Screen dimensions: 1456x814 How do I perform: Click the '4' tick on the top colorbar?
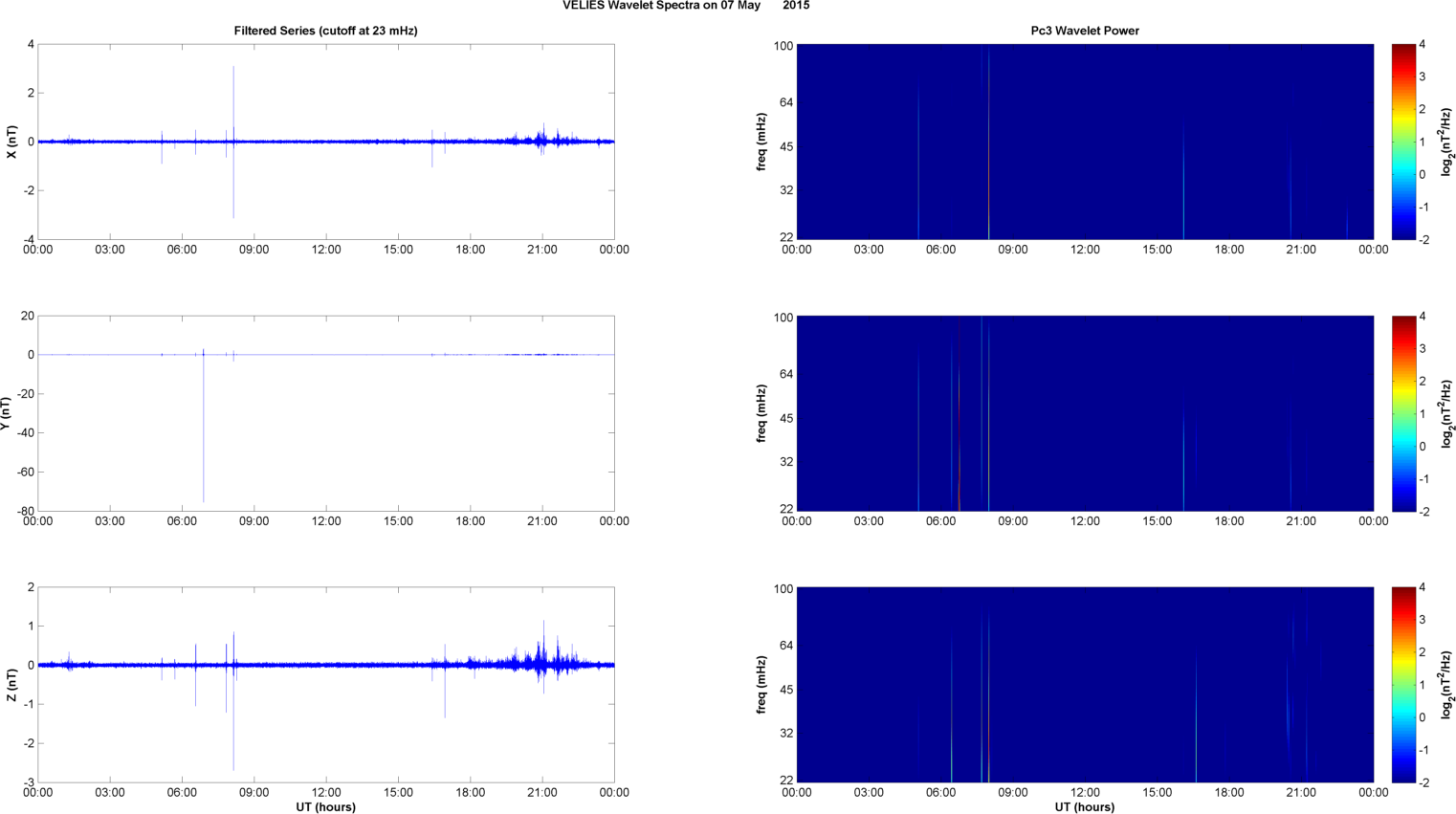pyautogui.click(x=1423, y=44)
